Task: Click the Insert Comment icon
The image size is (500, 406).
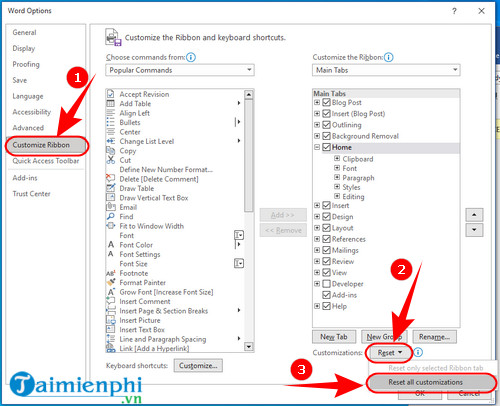Action: click(110, 301)
